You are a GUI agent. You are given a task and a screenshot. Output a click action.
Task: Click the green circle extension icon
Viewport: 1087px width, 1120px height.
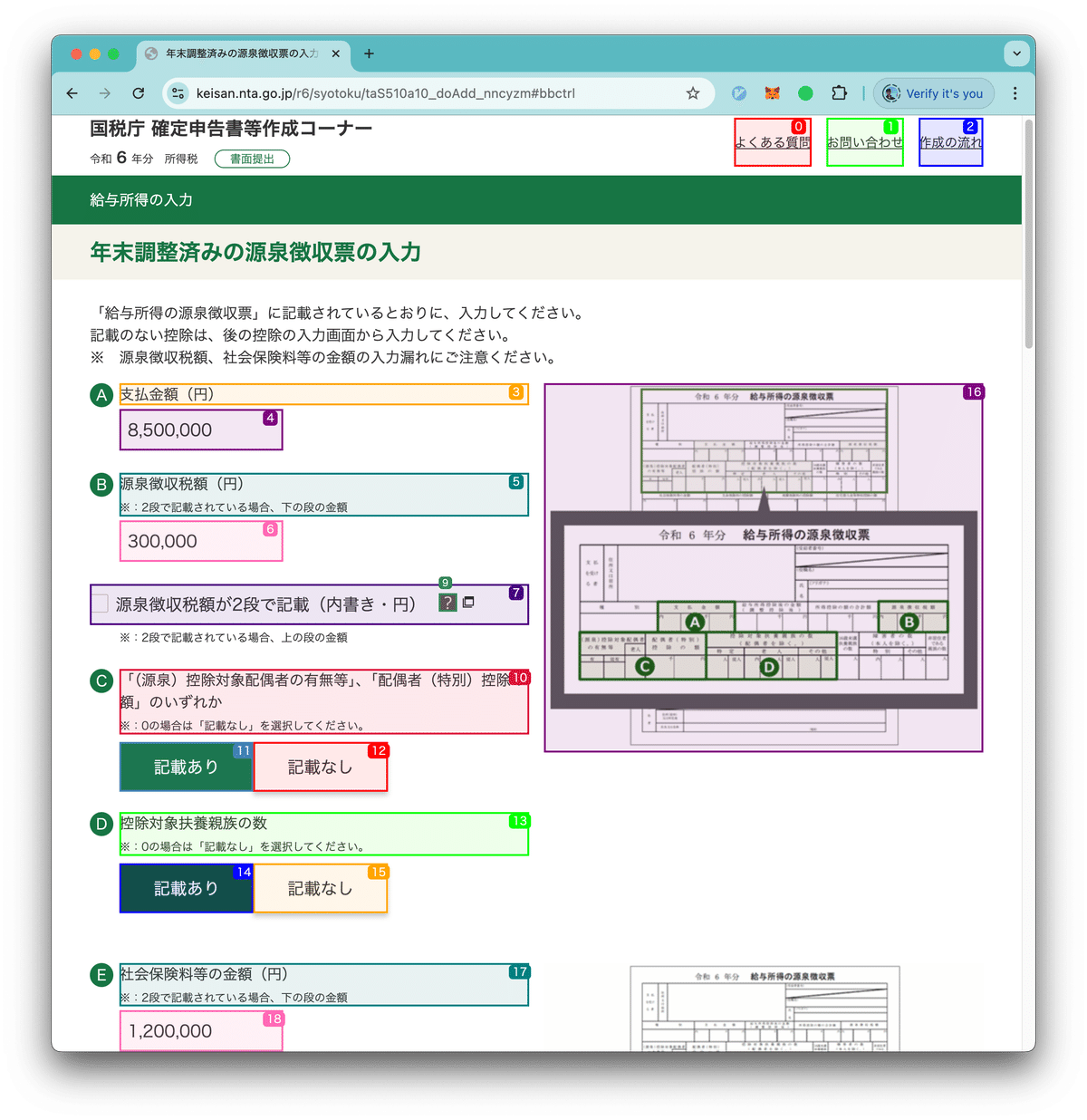pos(805,93)
